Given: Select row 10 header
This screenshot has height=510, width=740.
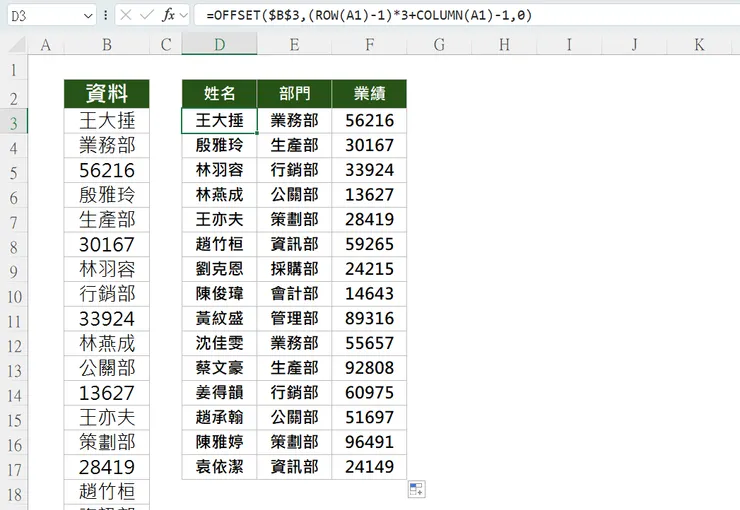Looking at the screenshot, I should click(14, 296).
